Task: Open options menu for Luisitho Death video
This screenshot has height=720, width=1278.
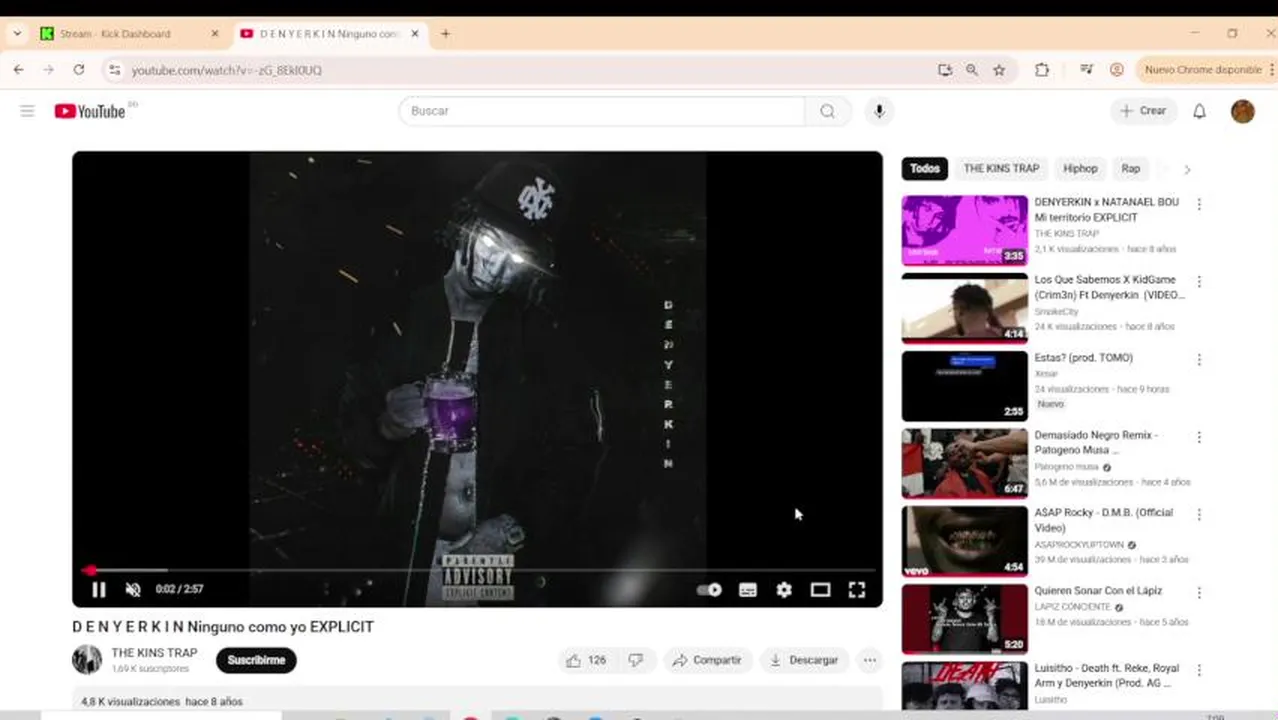Action: tap(1199, 670)
